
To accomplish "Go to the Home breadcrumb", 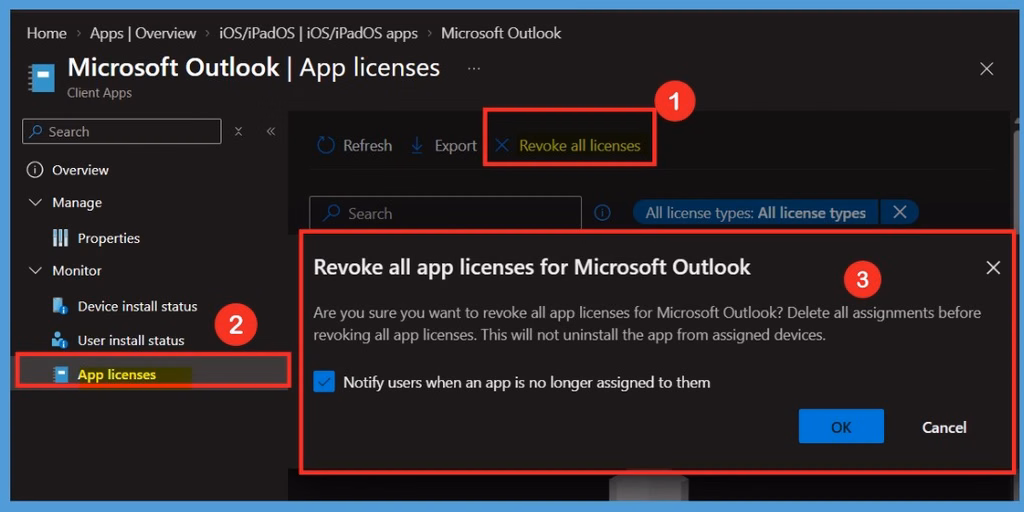I will coord(46,33).
